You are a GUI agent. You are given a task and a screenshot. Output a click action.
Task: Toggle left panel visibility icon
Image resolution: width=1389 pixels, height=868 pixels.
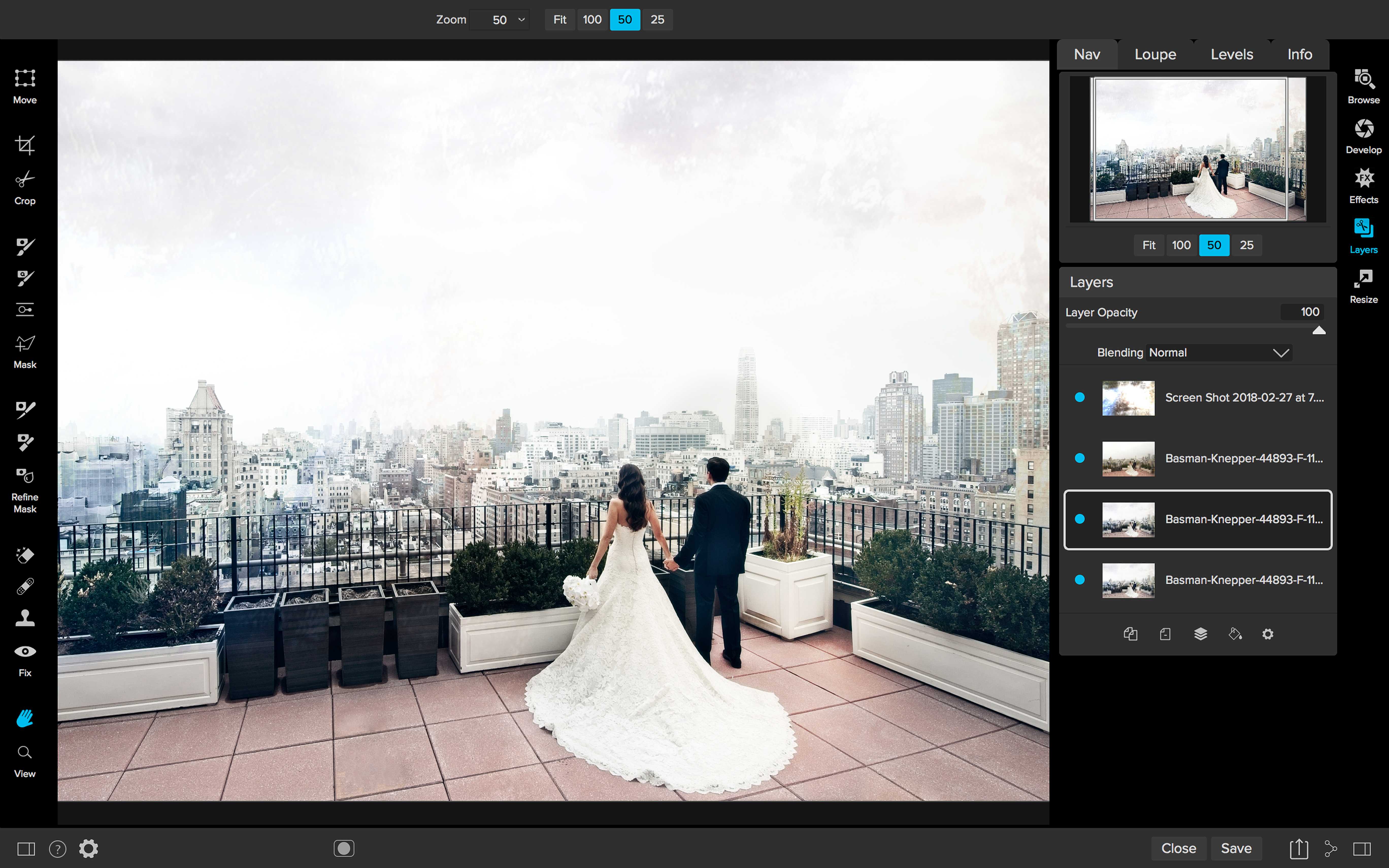26,848
